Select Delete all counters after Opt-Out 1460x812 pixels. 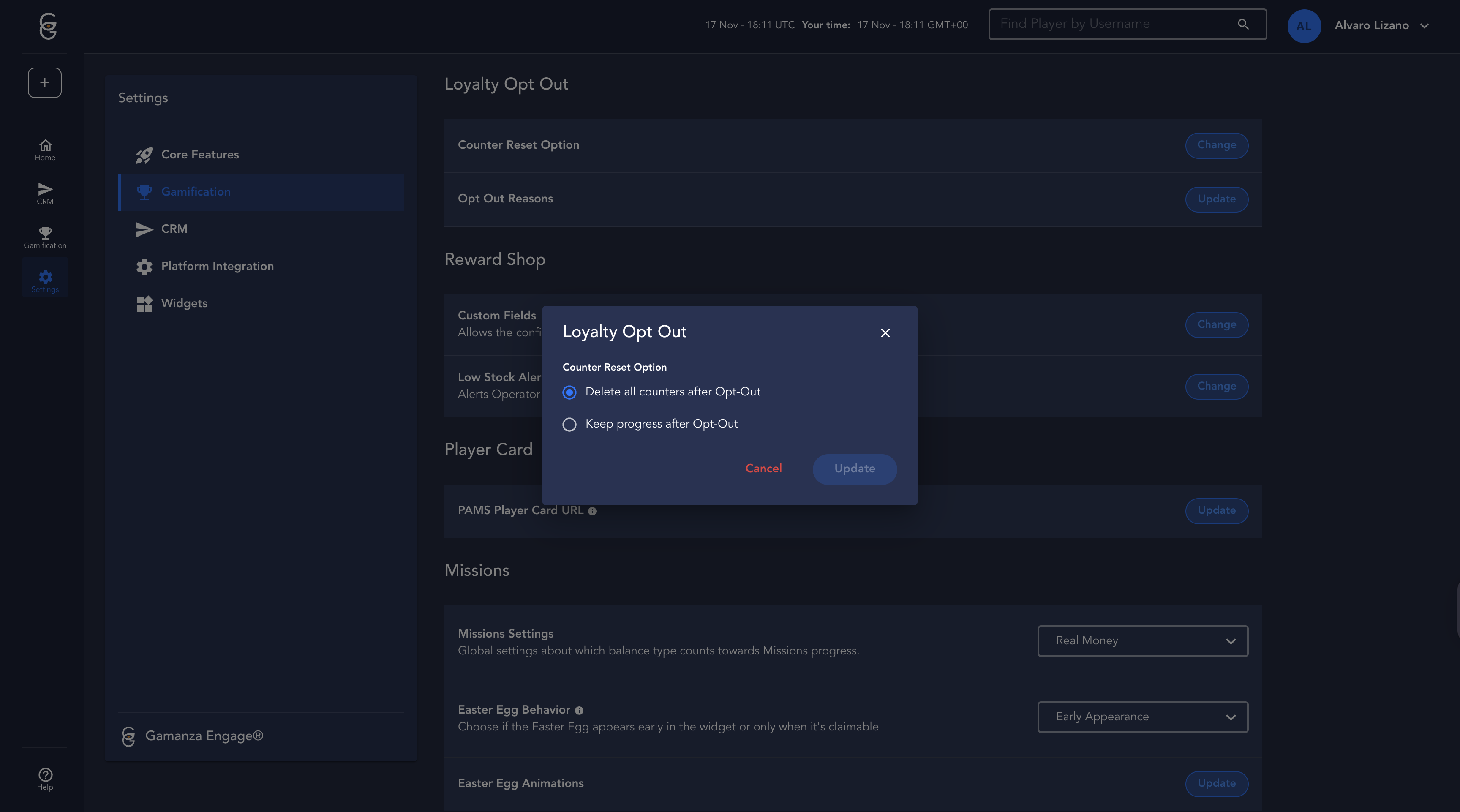pyautogui.click(x=569, y=392)
